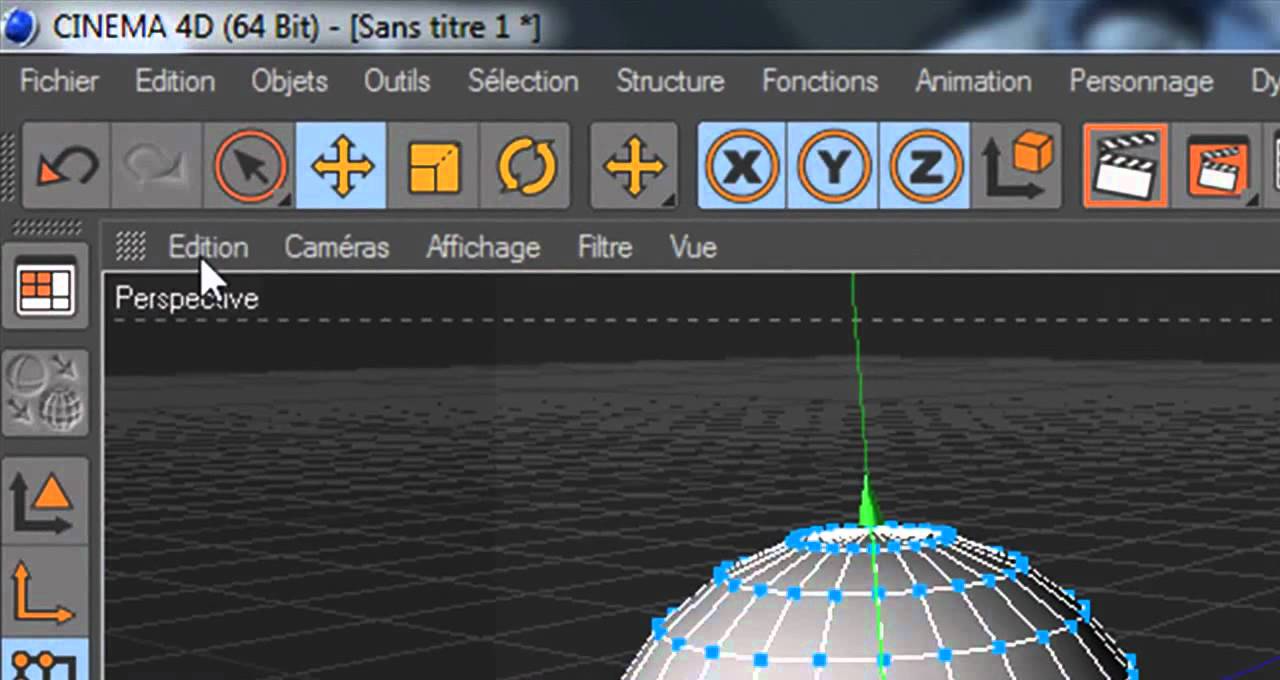Viewport: 1280px width, 680px height.
Task: Toggle the X axis lock
Action: pos(742,166)
